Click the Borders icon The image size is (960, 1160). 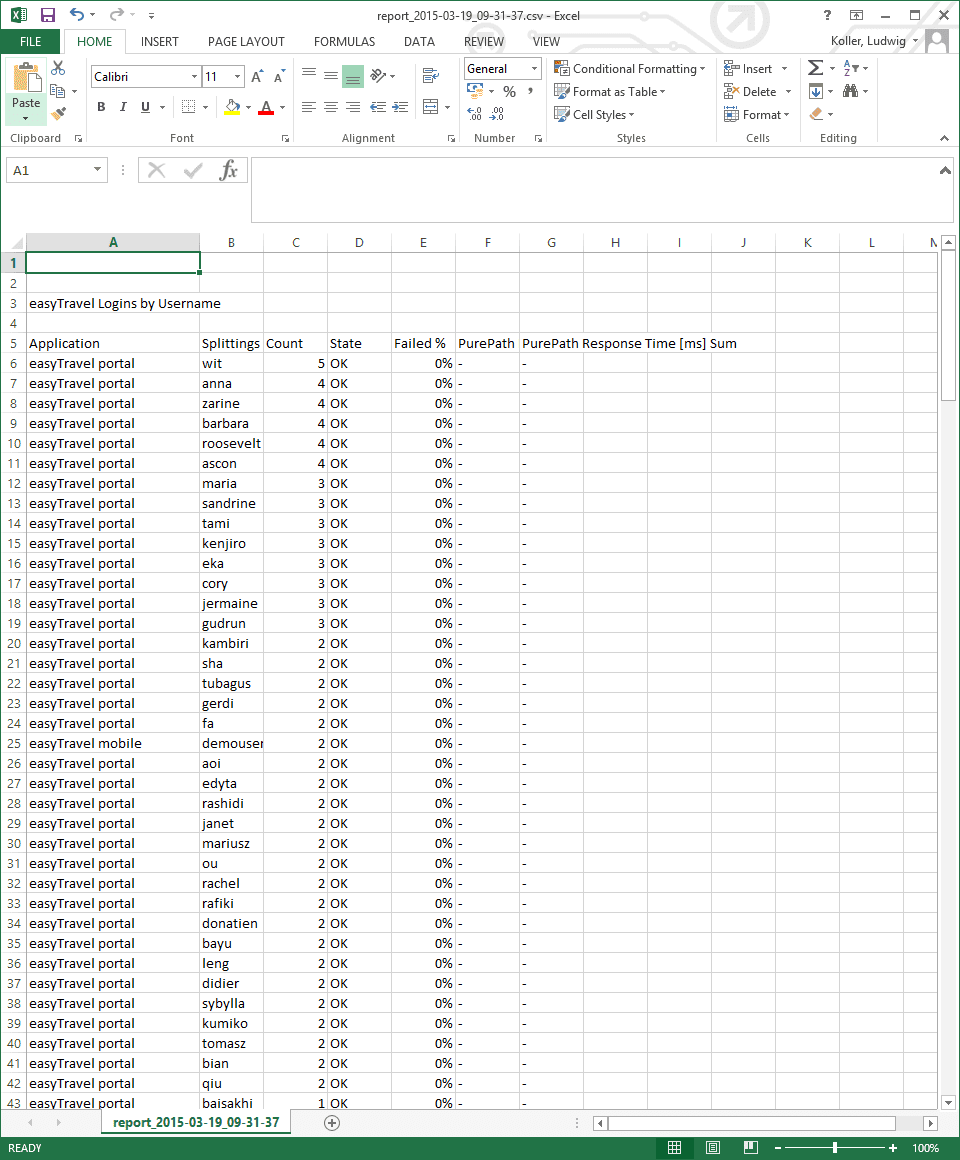coord(189,107)
